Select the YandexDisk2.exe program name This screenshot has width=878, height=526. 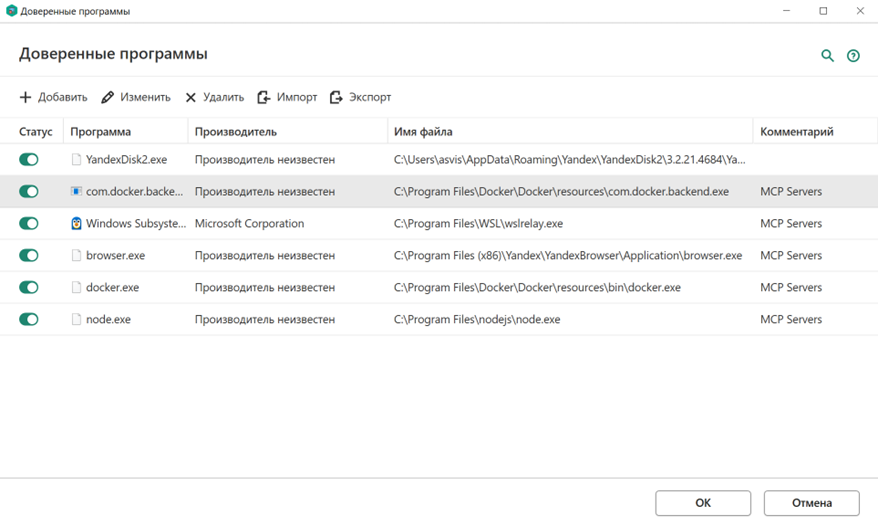(127, 160)
